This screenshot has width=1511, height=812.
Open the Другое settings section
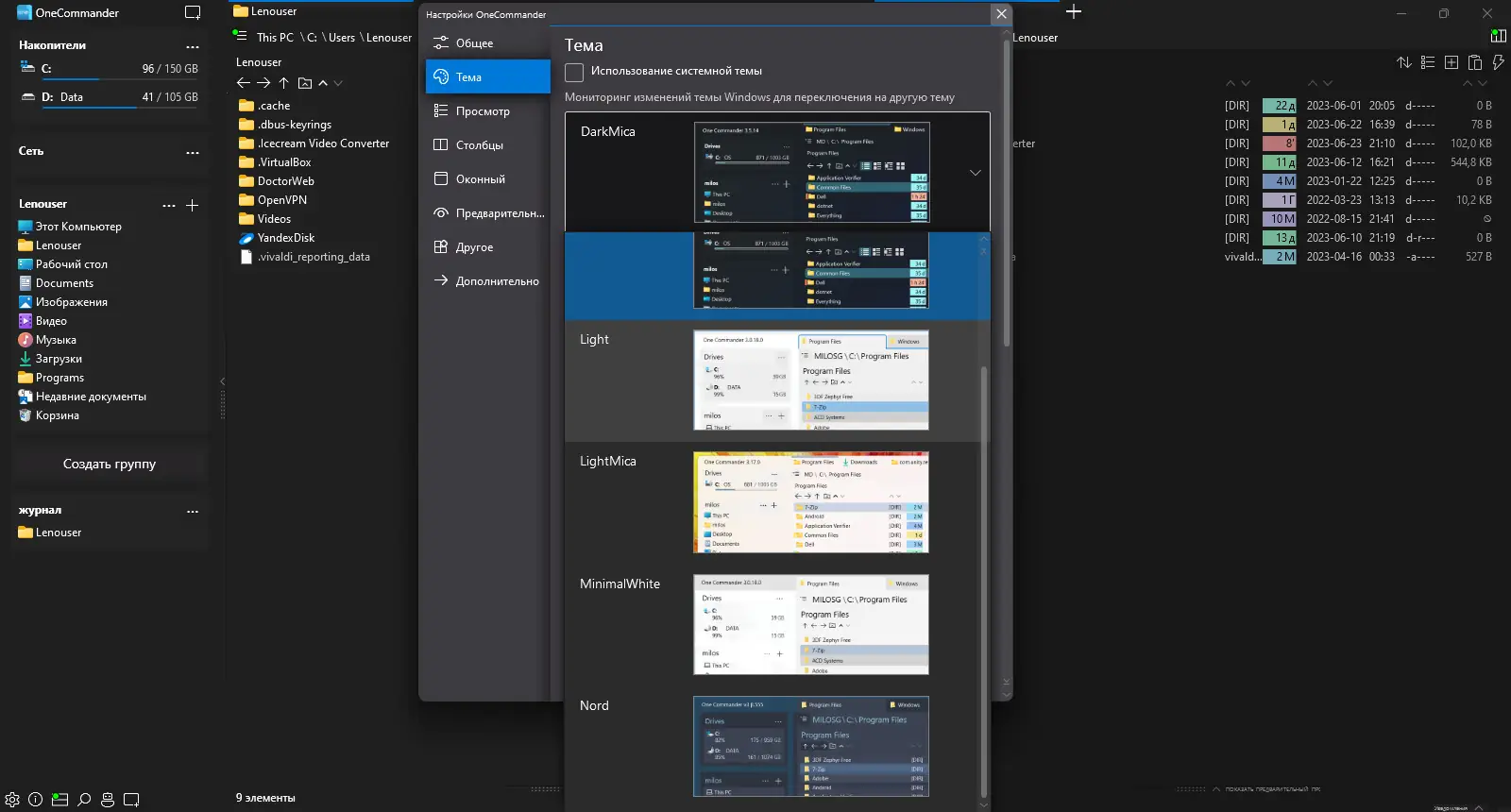pos(487,247)
